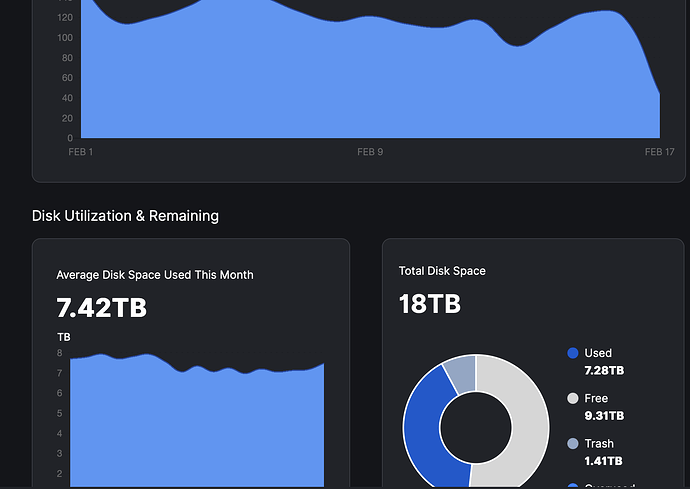Select the Free legend label

[596, 398]
